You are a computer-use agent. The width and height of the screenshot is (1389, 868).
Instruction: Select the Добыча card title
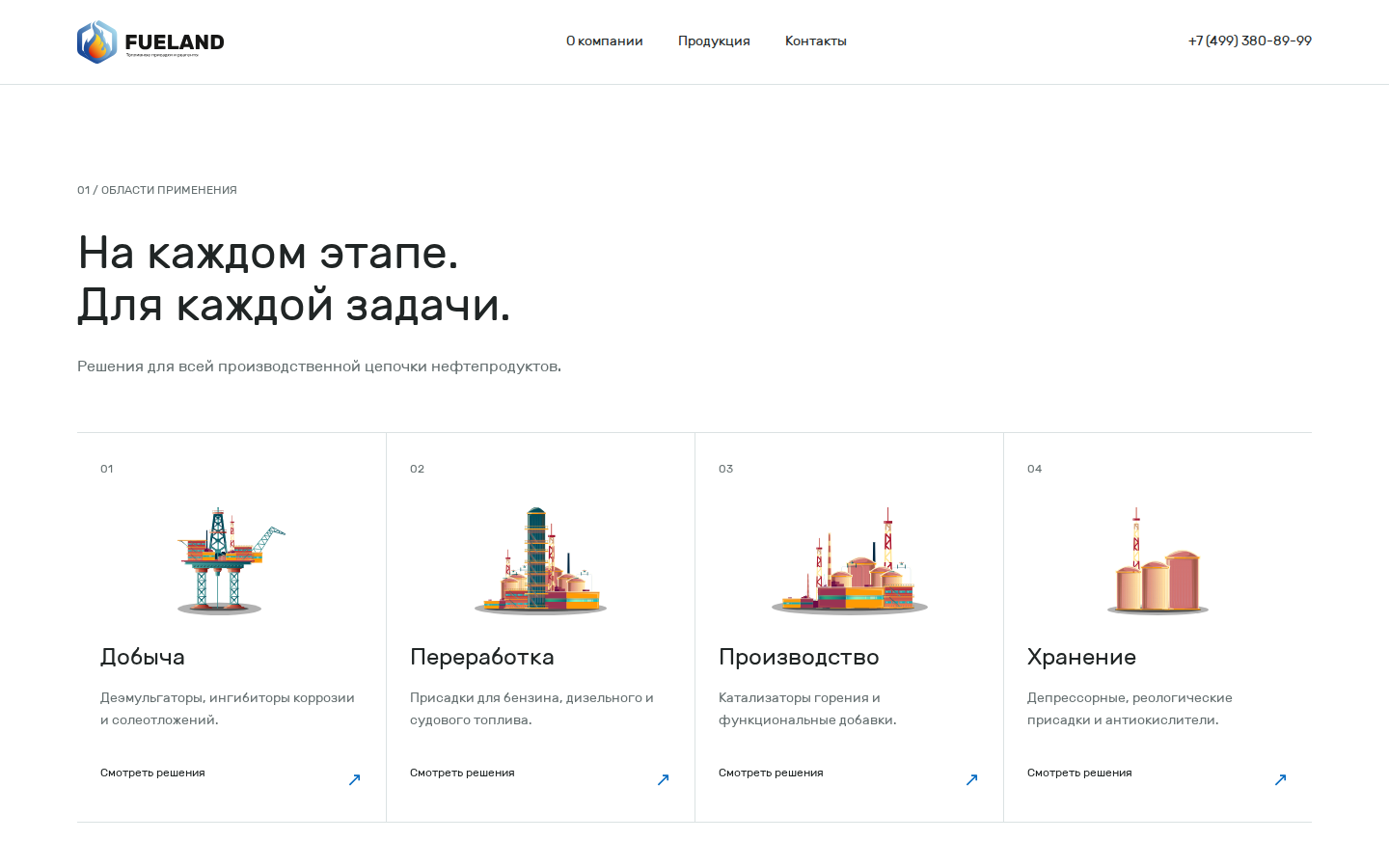click(x=143, y=657)
